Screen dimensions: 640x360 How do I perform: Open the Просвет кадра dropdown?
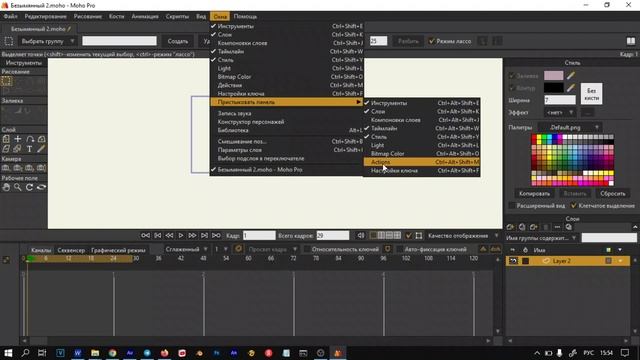coord(272,249)
